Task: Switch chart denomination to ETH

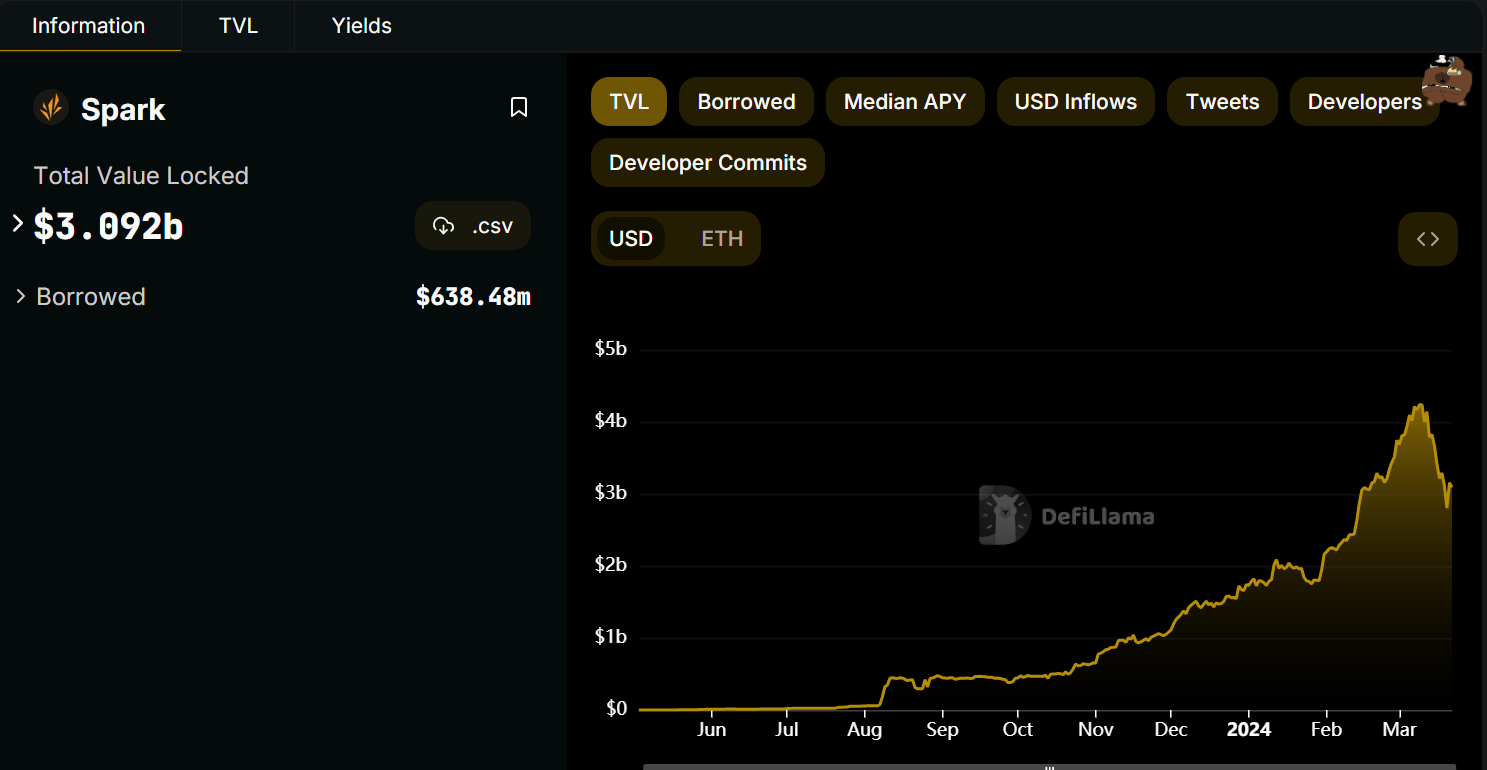Action: pos(722,239)
